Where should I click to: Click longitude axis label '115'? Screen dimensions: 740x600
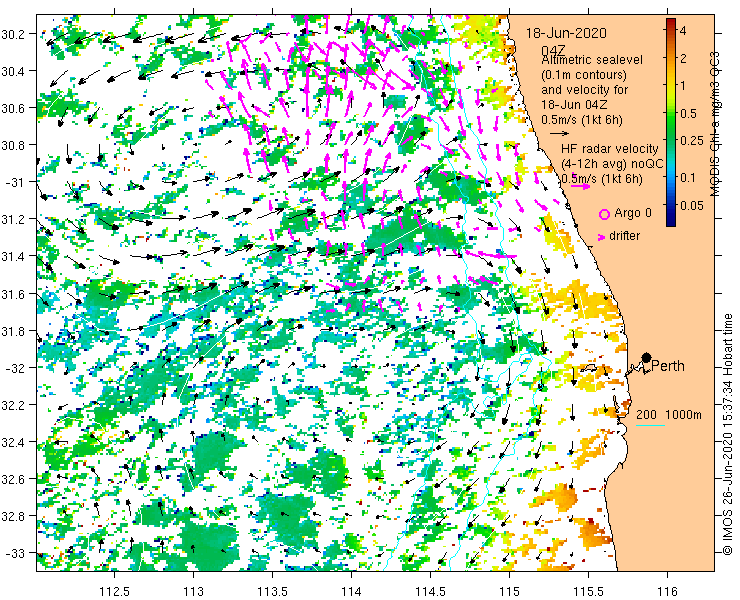(509, 591)
